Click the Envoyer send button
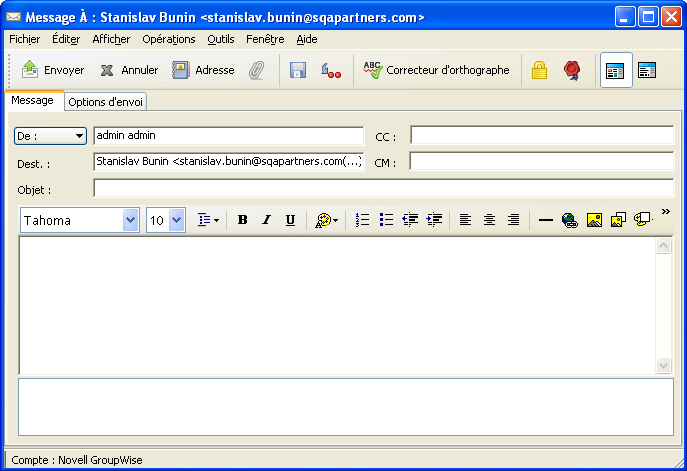 (53, 70)
